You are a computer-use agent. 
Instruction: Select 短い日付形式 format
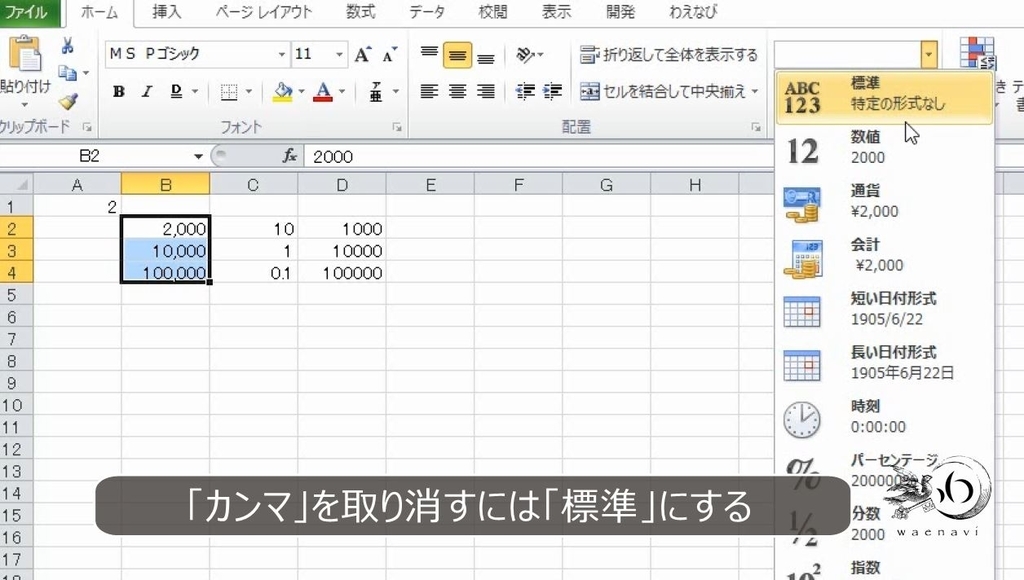(x=884, y=309)
